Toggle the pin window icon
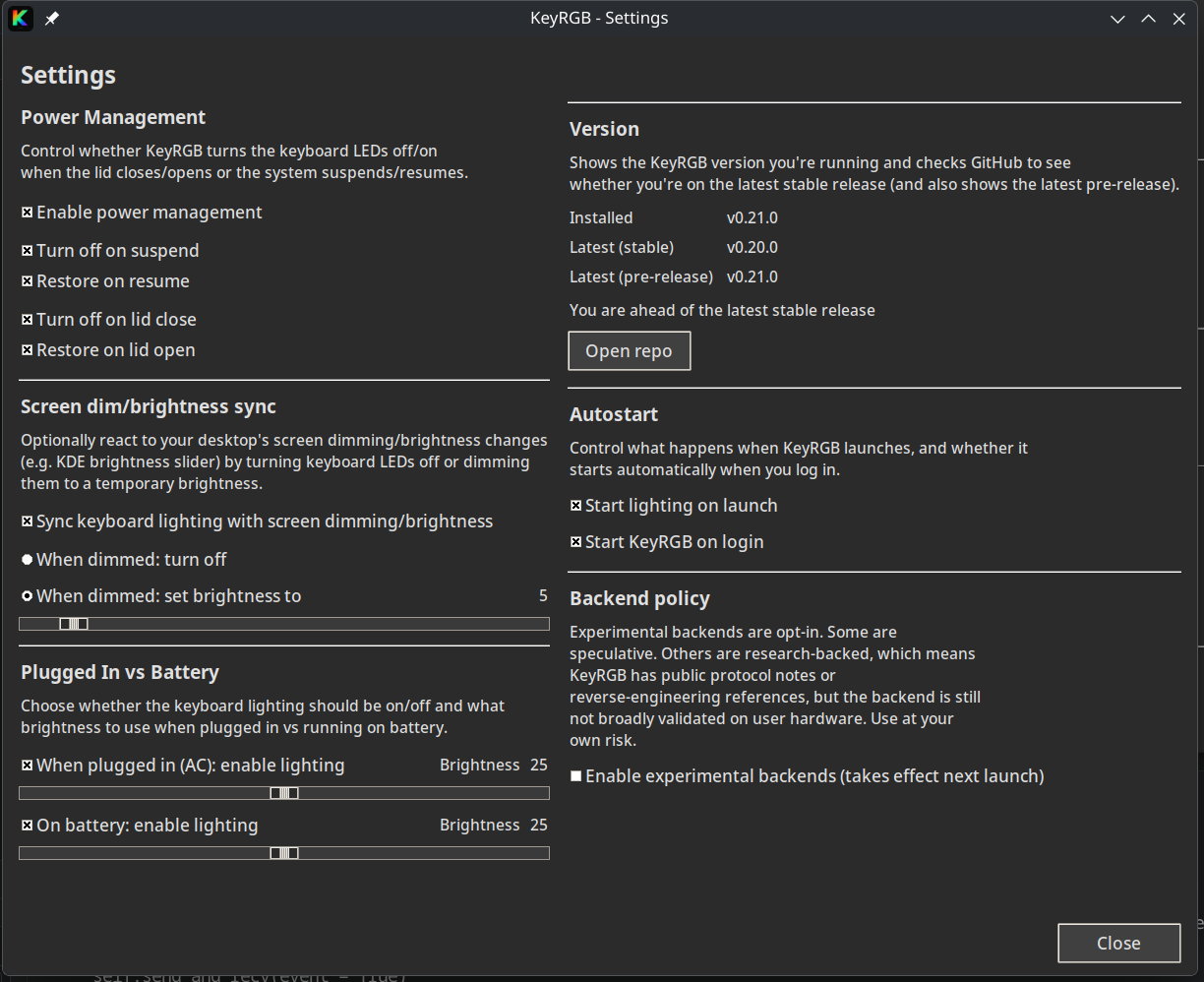This screenshot has width=1204, height=982. click(52, 19)
